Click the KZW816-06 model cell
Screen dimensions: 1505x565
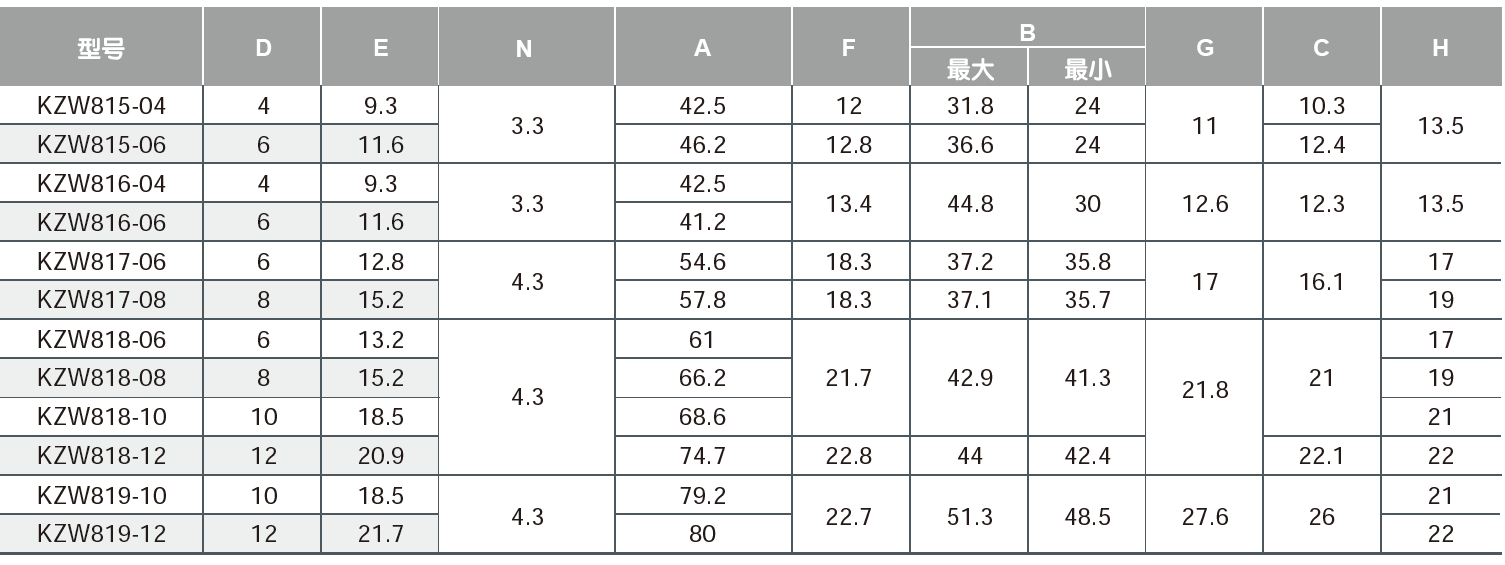(x=101, y=222)
